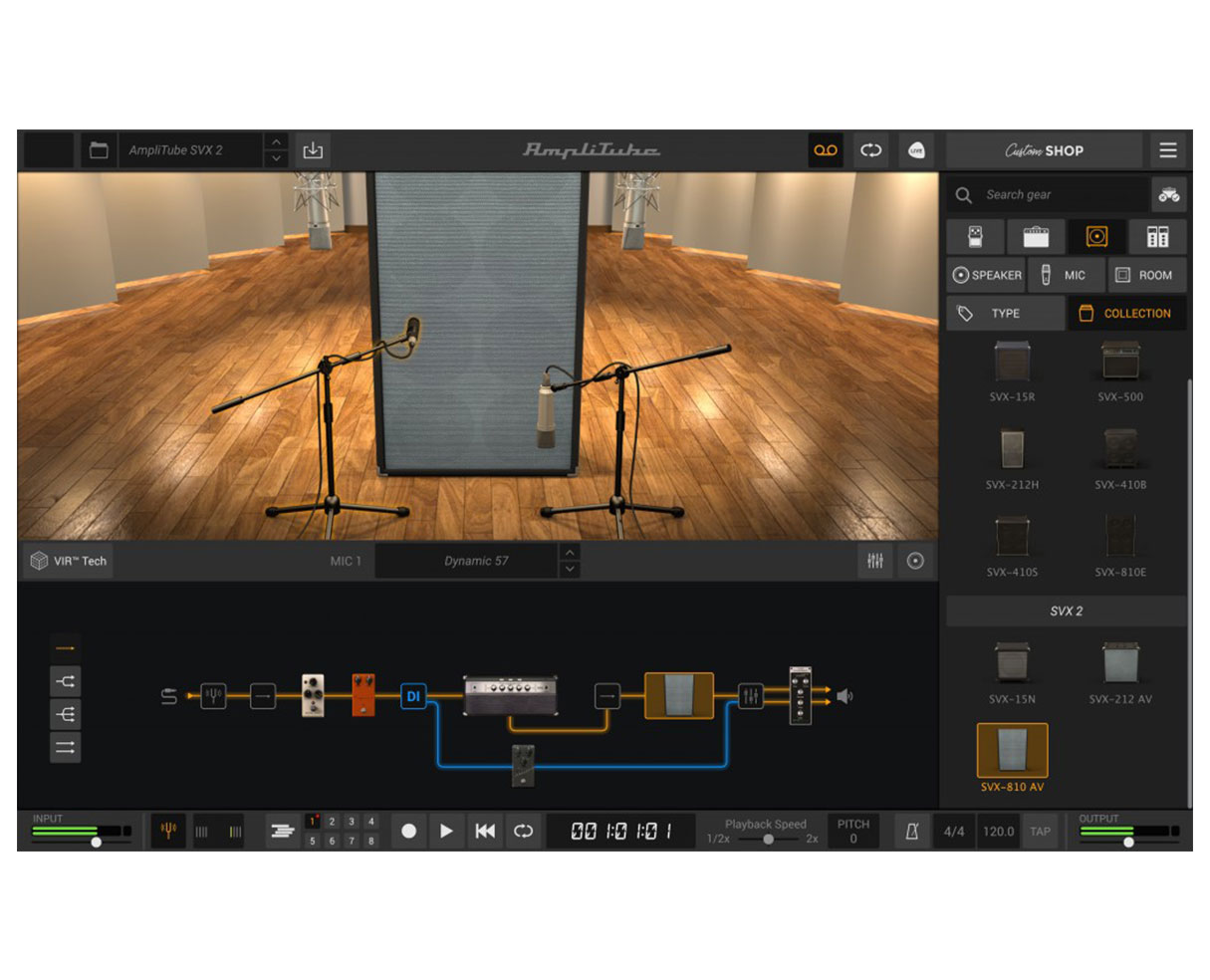Viewport: 1210px width, 980px height.
Task: Select the parallel chains routing layout
Action: (x=66, y=747)
